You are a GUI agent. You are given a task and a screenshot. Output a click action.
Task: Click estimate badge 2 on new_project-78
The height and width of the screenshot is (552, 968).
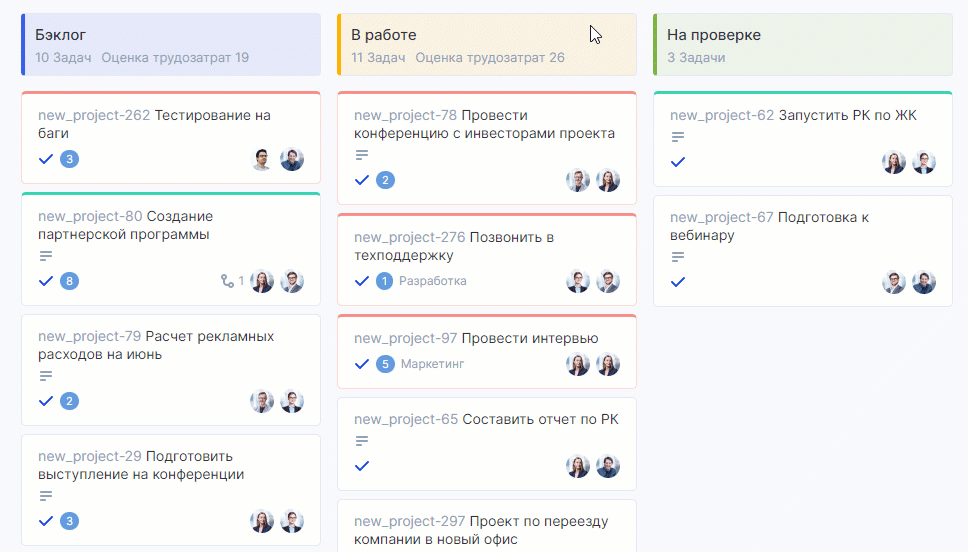pos(385,180)
